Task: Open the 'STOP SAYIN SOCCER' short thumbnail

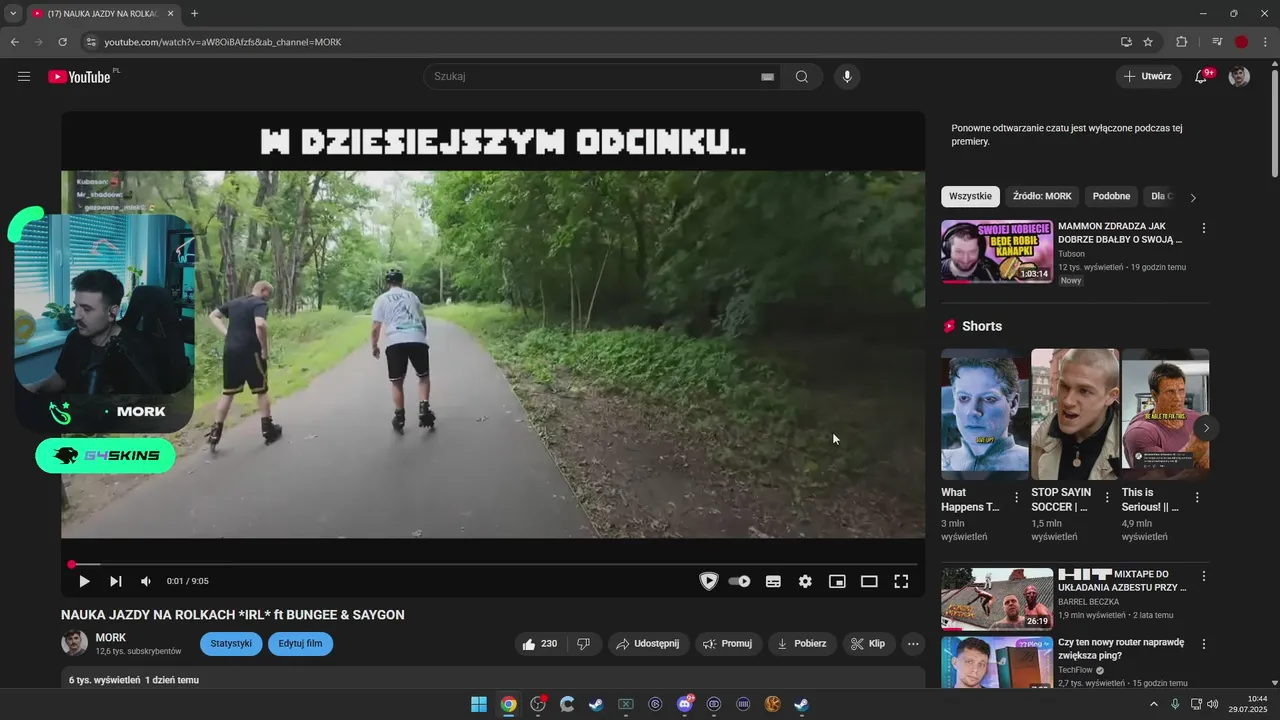Action: pyautogui.click(x=1075, y=414)
